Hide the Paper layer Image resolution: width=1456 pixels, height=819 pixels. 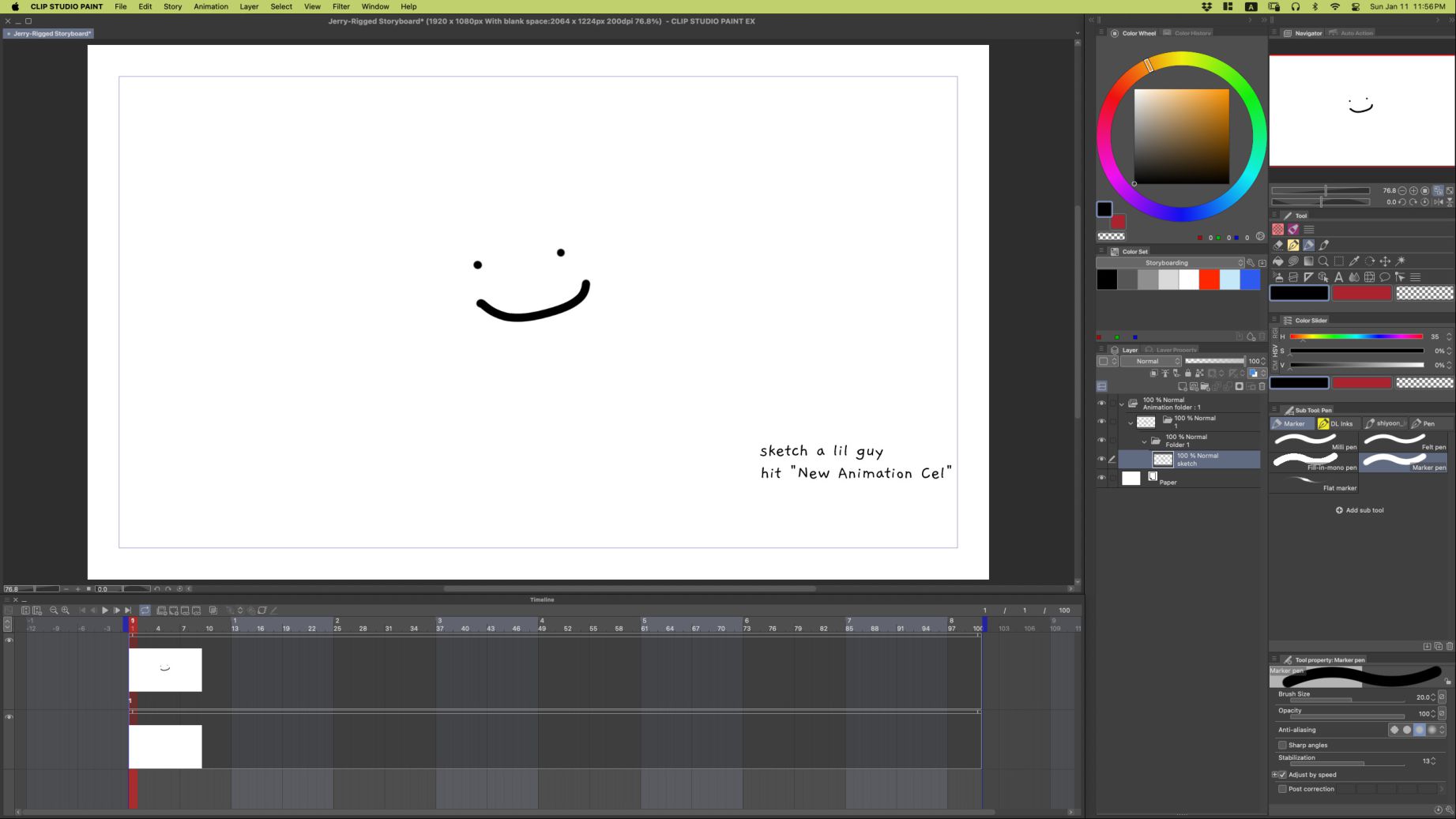click(x=1101, y=478)
